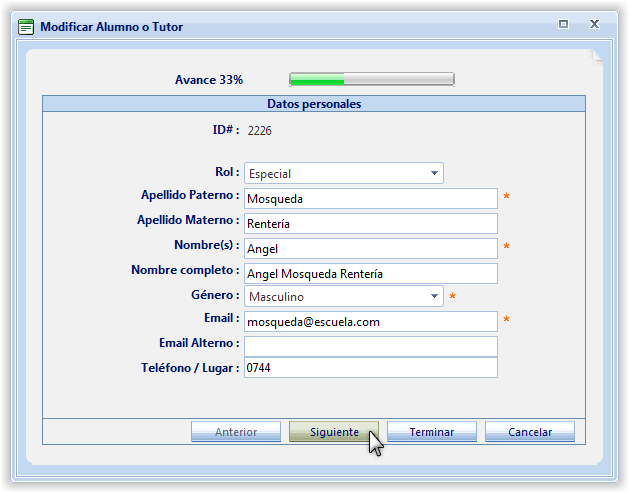The height and width of the screenshot is (493, 629).
Task: Open the Rol dropdown showing Especial
Action: click(x=344, y=173)
